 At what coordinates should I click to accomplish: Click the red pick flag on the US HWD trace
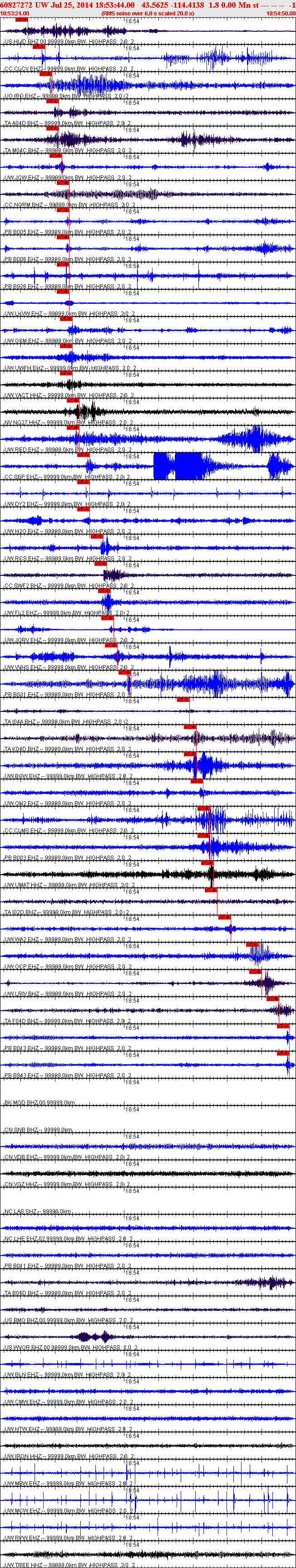[21, 19]
